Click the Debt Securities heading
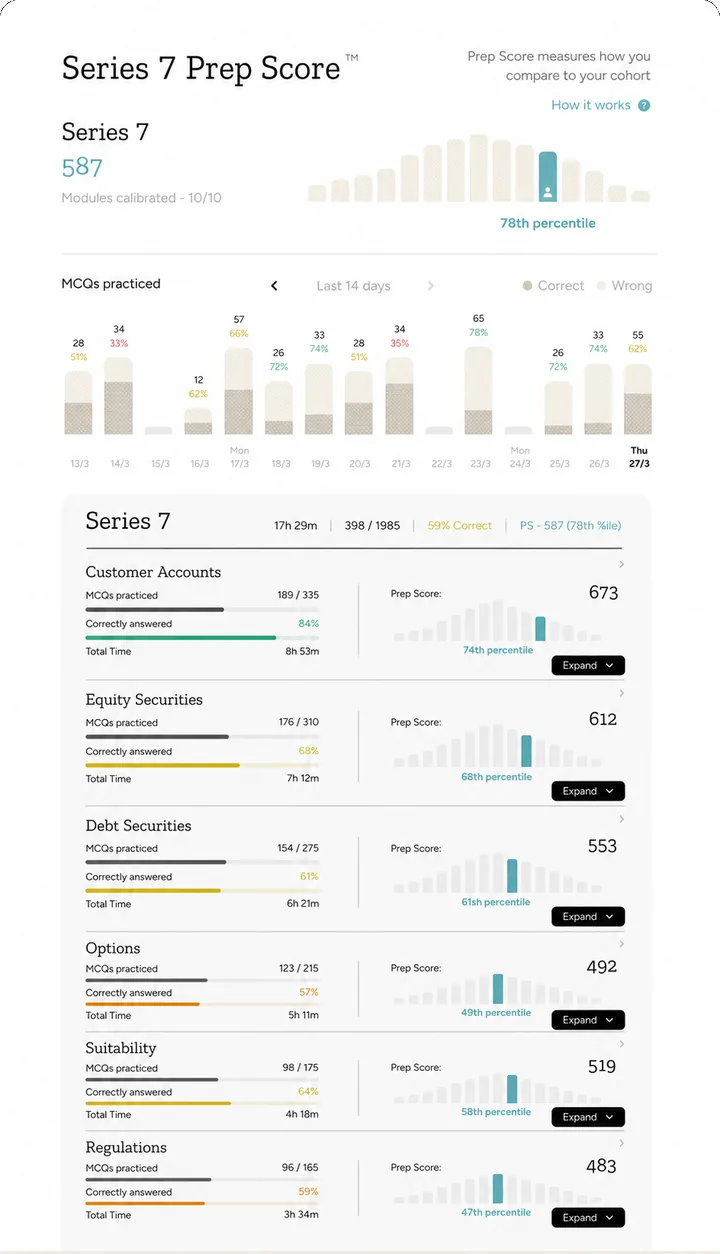 [x=138, y=826]
